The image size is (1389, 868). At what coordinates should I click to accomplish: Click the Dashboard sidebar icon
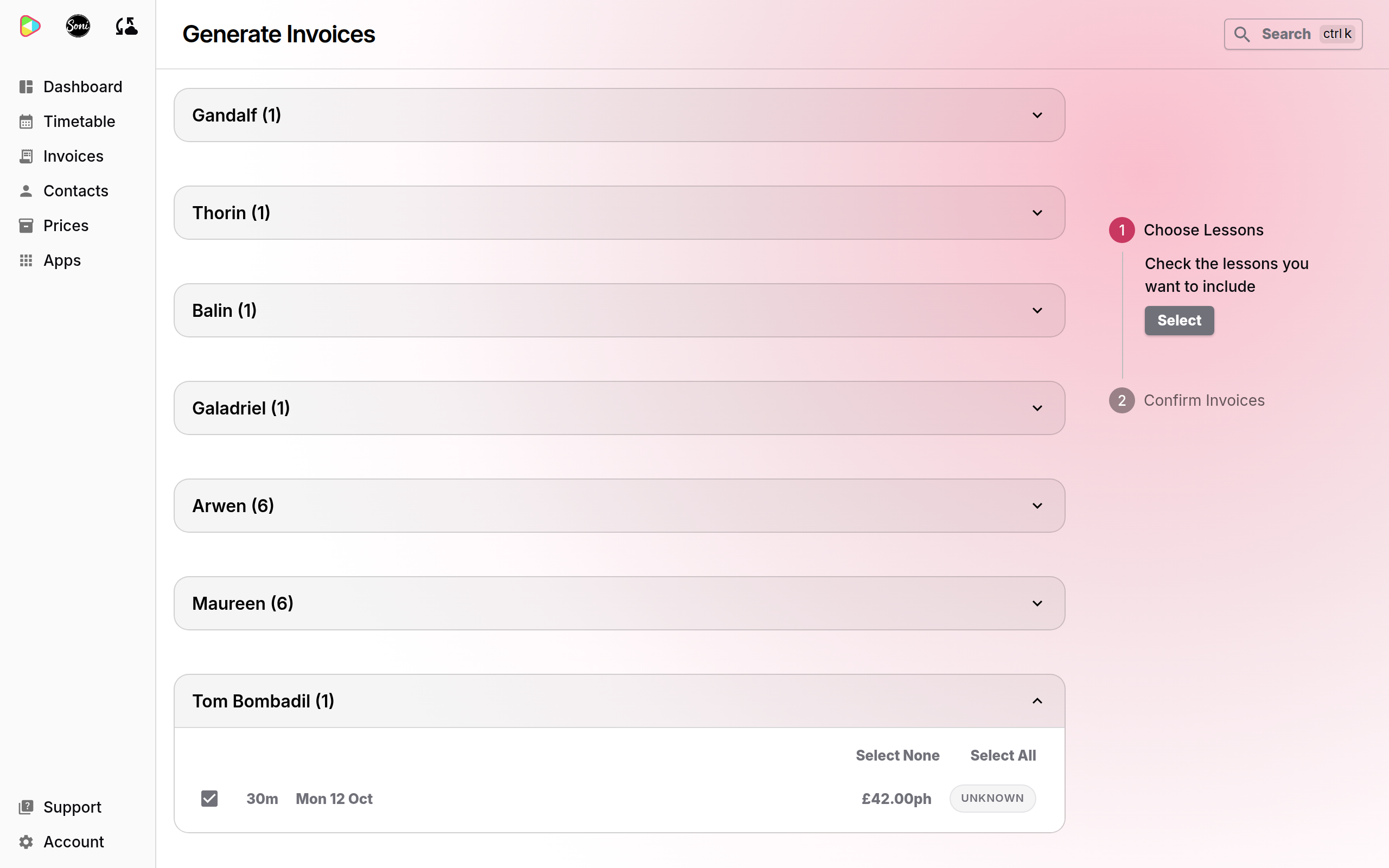tap(26, 87)
